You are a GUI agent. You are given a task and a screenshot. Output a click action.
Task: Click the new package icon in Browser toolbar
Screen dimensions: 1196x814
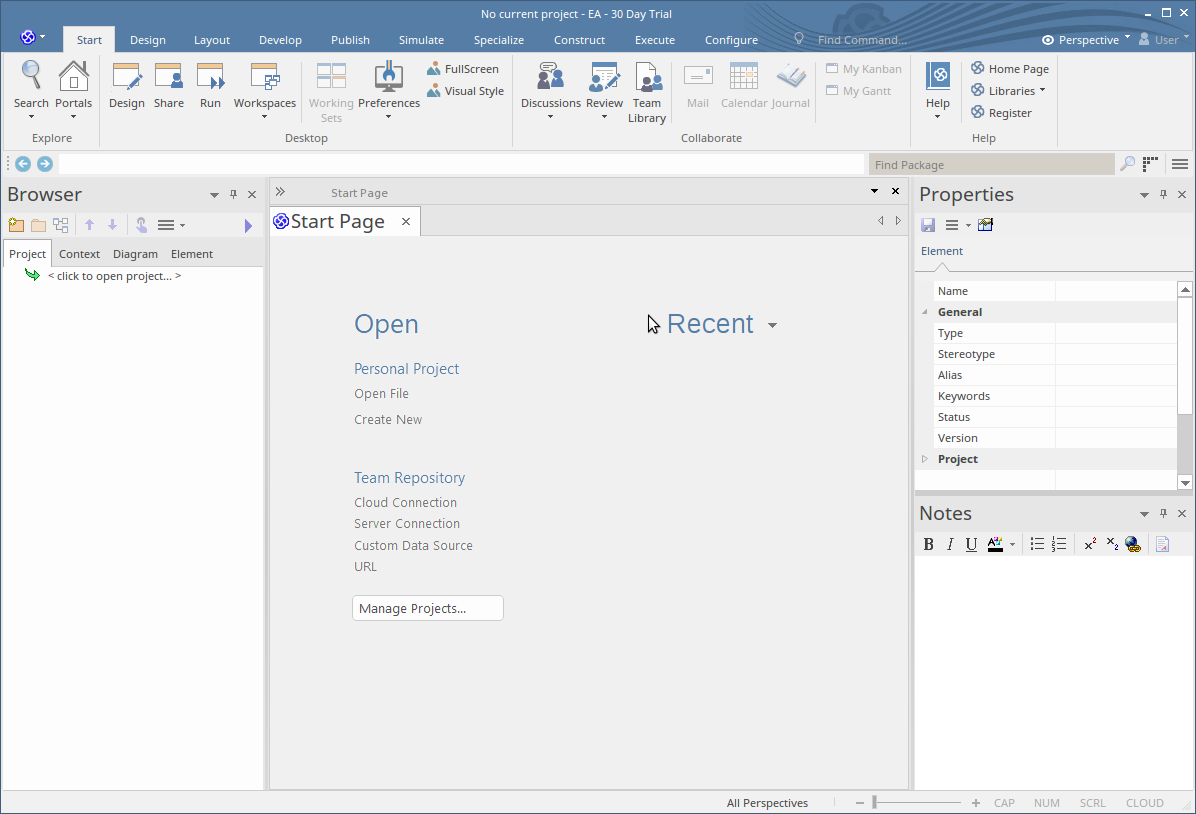click(16, 225)
